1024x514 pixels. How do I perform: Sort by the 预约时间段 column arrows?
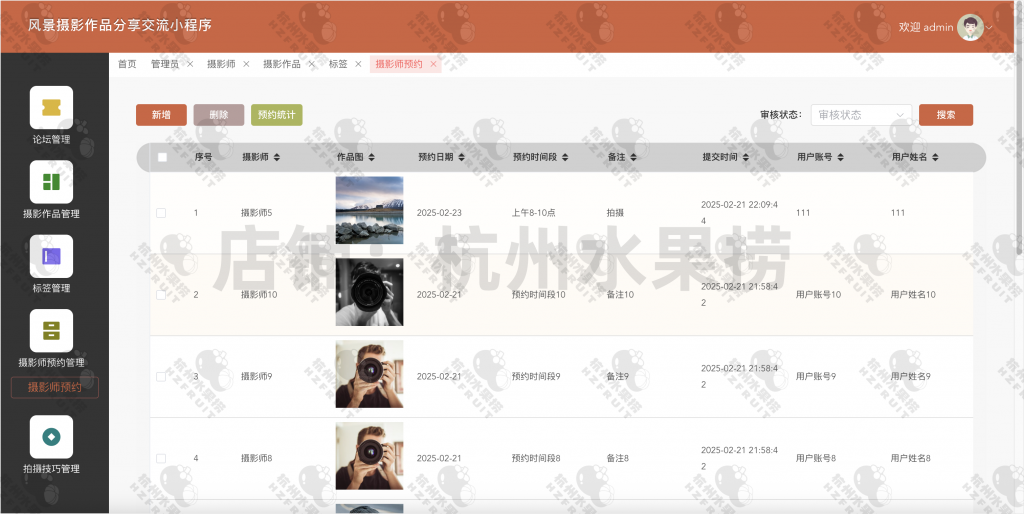[x=565, y=157]
